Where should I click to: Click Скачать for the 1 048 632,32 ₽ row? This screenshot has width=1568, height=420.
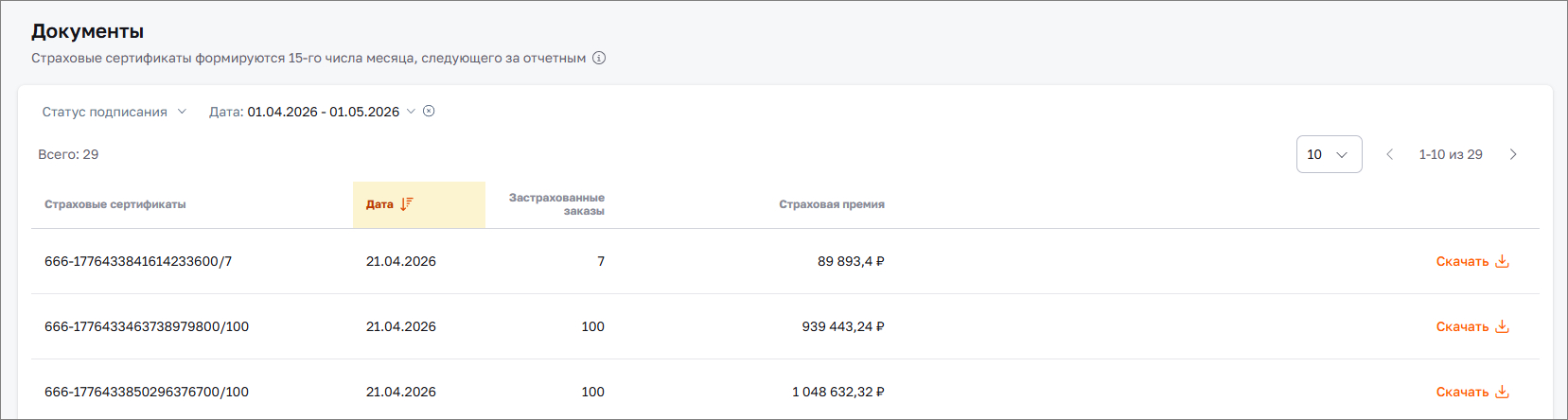(1462, 392)
